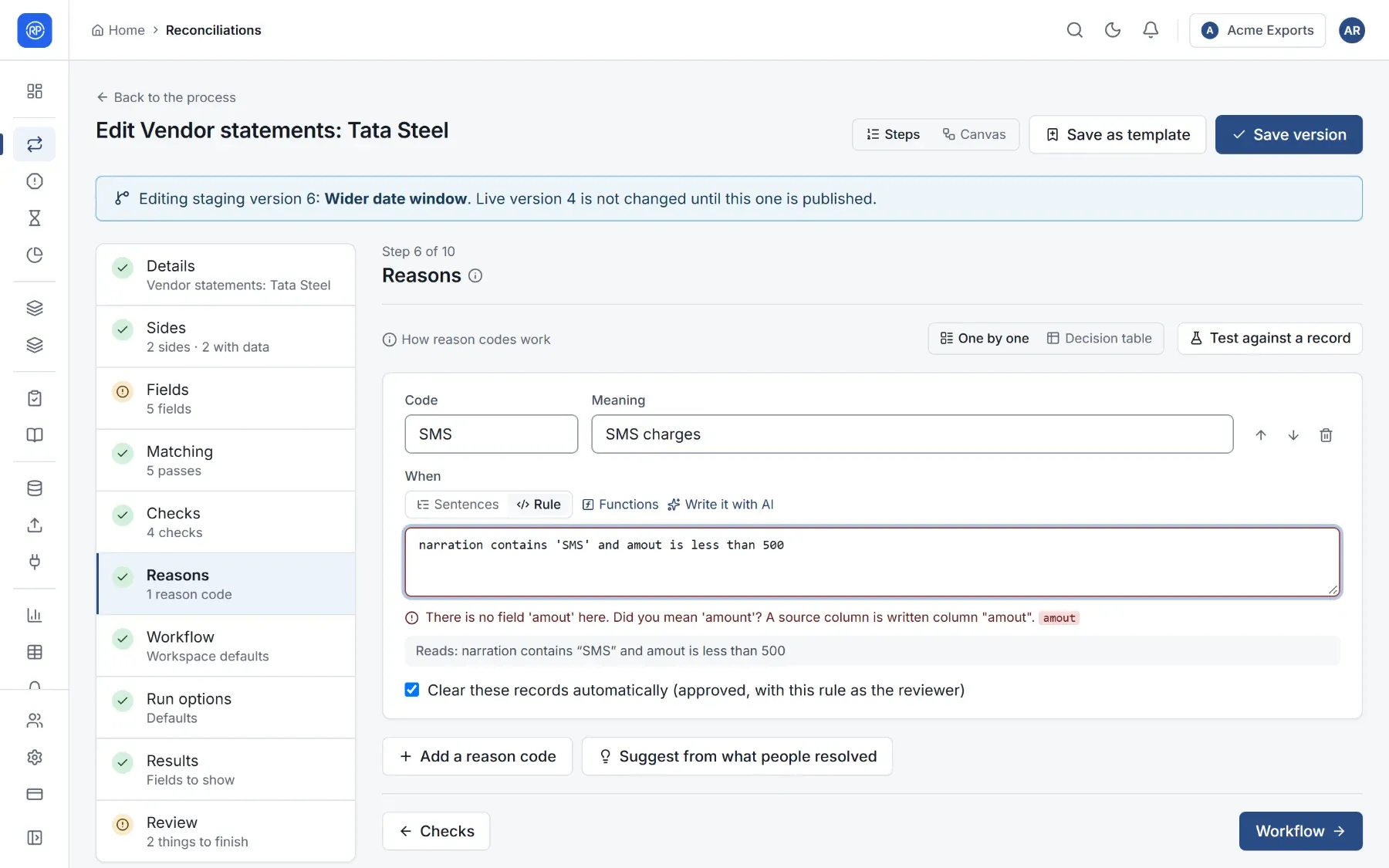Image resolution: width=1389 pixels, height=868 pixels.
Task: Toggle dark mode with the moon icon
Action: coord(1113,30)
